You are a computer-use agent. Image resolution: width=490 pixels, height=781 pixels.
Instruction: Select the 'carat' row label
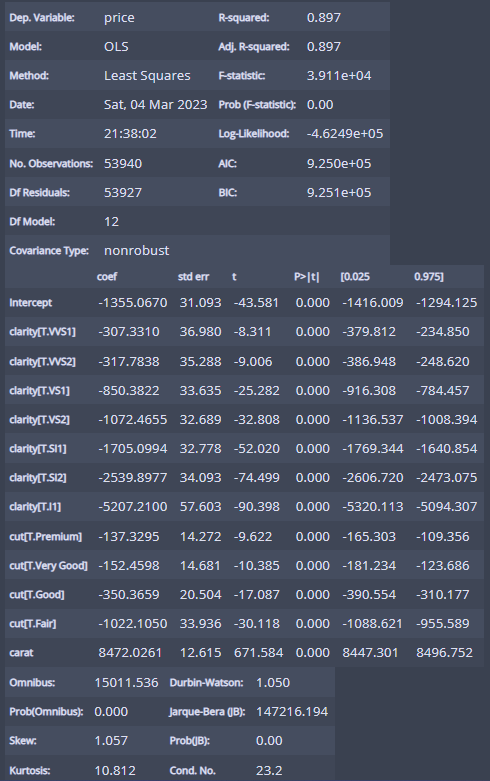pyautogui.click(x=21, y=652)
